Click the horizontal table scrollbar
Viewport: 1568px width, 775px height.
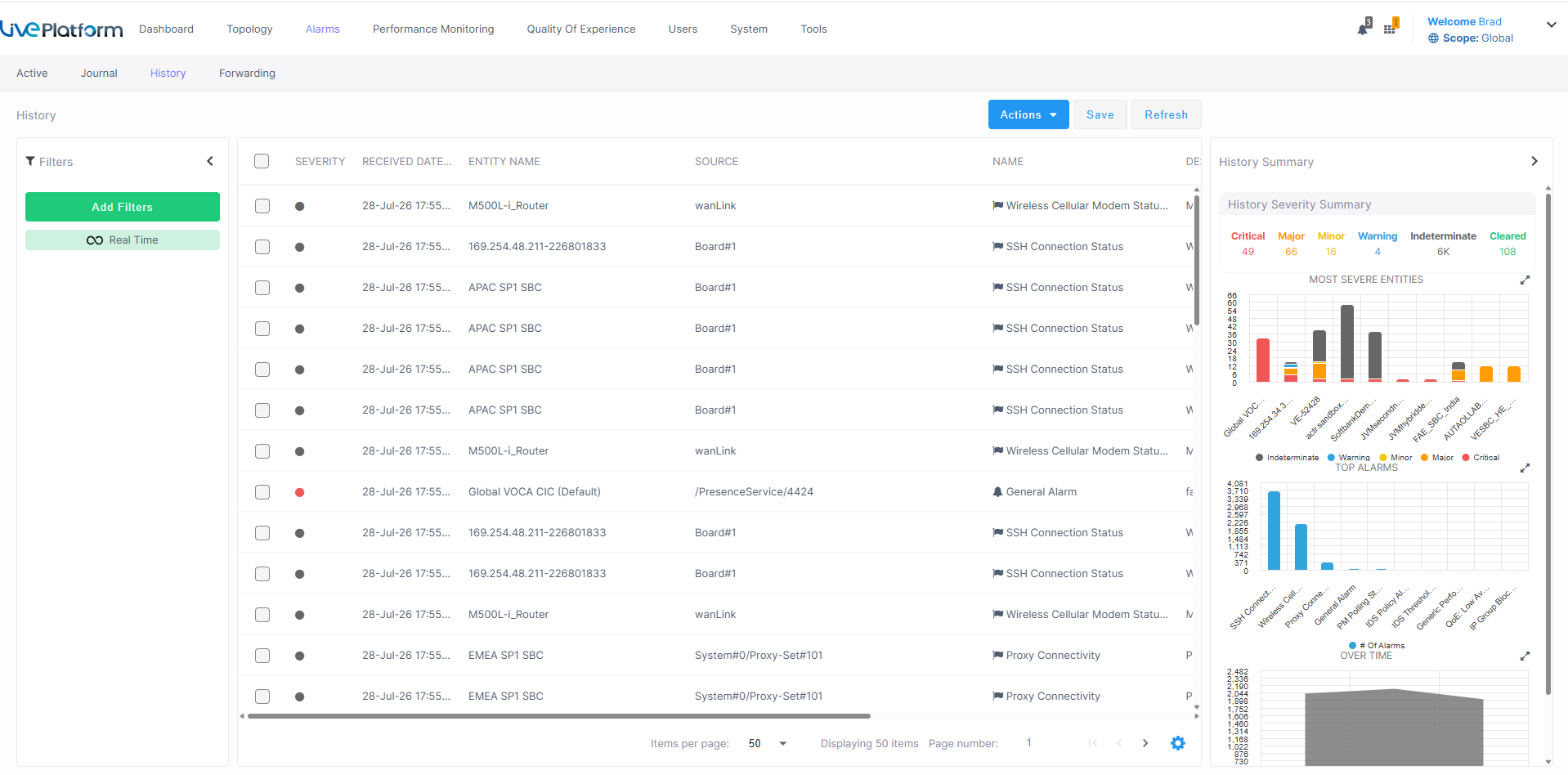click(x=559, y=716)
